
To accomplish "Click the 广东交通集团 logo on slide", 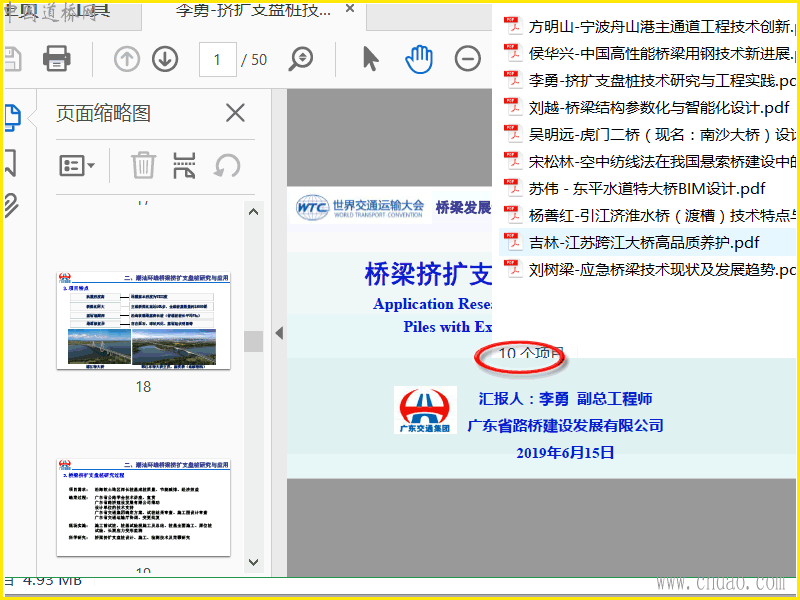I will pyautogui.click(x=425, y=410).
